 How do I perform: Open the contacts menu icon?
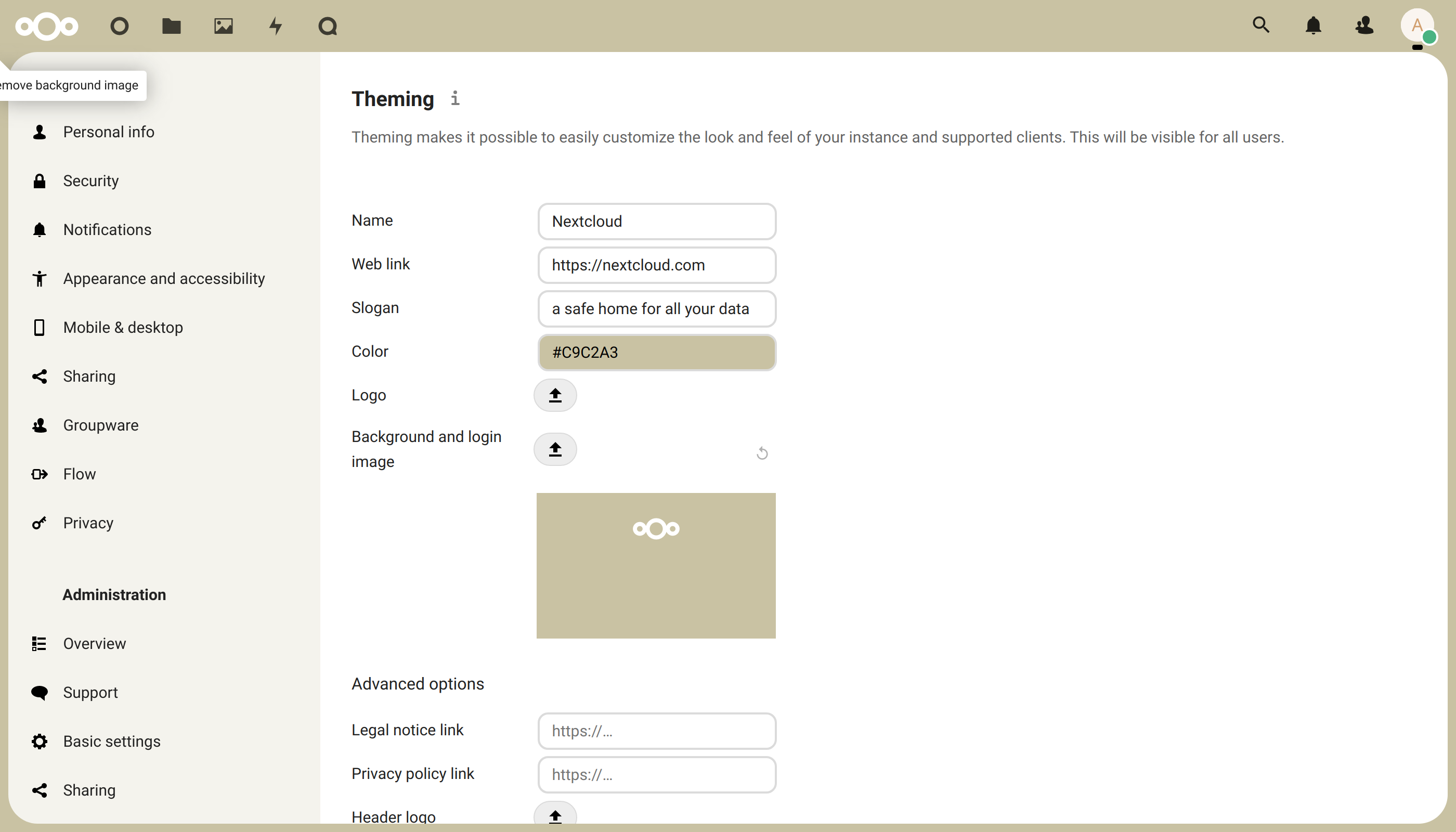click(x=1364, y=25)
